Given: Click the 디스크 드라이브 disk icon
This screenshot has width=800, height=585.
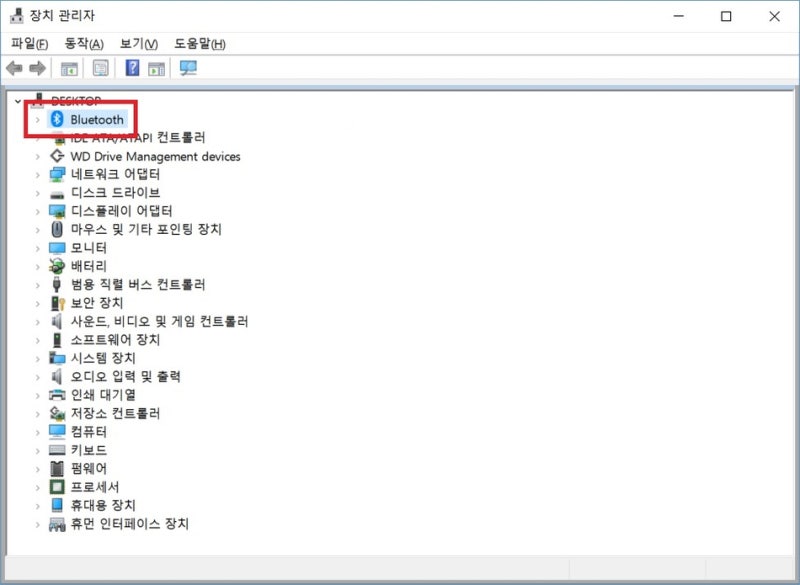Looking at the screenshot, I should tap(57, 194).
